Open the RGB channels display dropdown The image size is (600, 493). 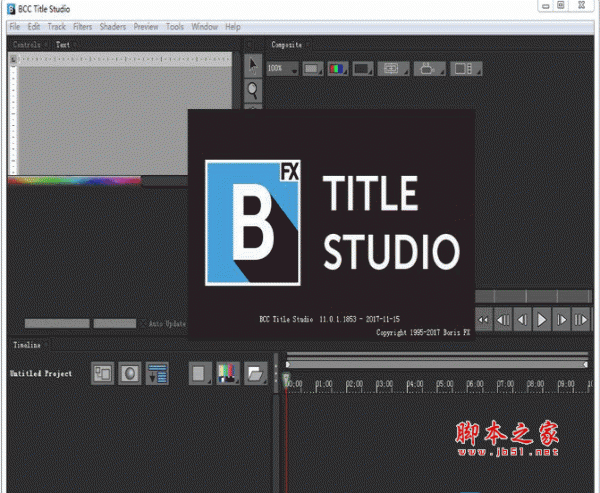[x=338, y=69]
